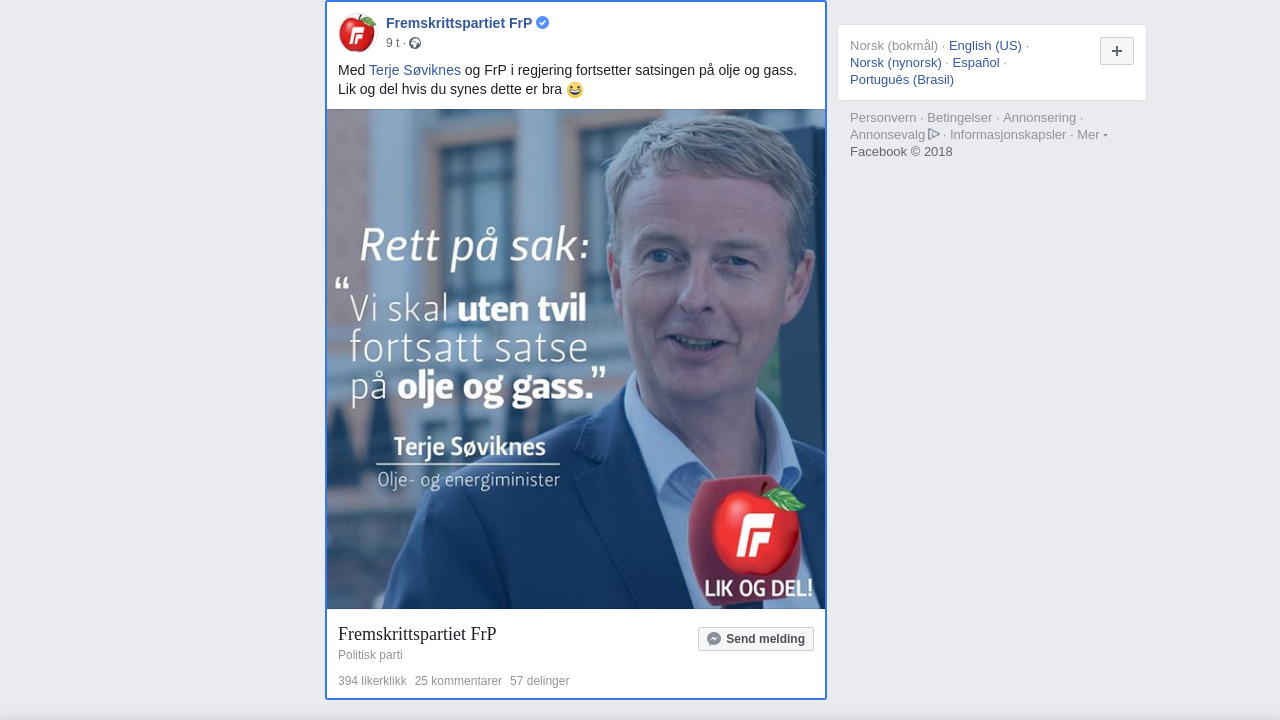Image resolution: width=1280 pixels, height=720 pixels.
Task: Open the Fremskrittspartiet FrP page name in the header
Action: 459,23
